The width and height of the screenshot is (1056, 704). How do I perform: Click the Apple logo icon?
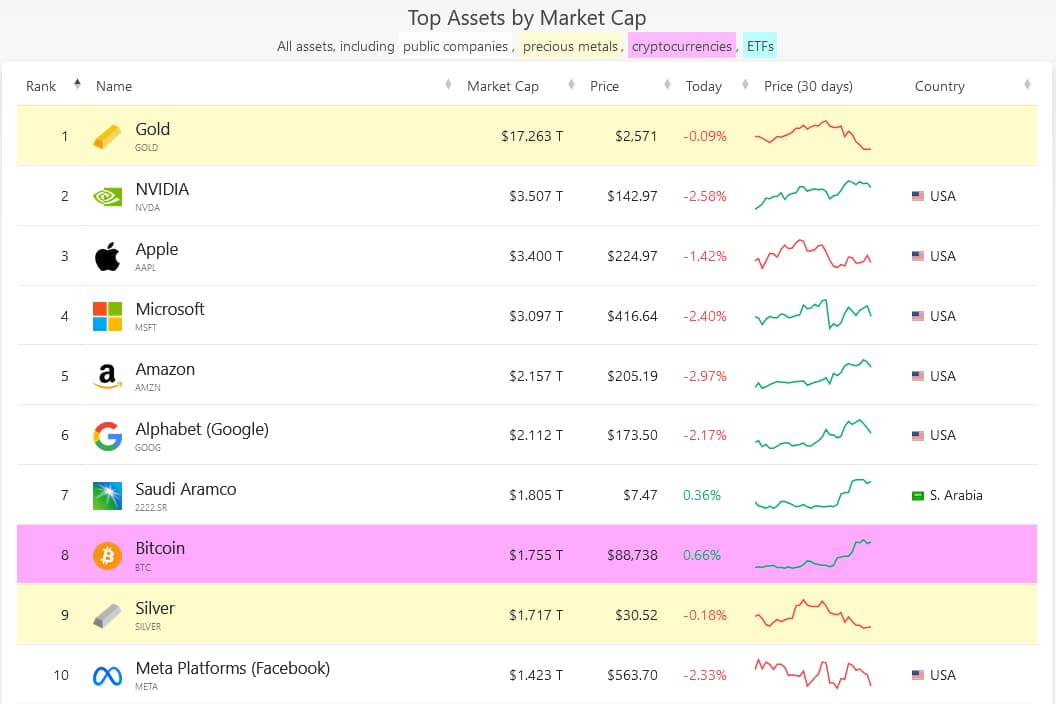(107, 256)
